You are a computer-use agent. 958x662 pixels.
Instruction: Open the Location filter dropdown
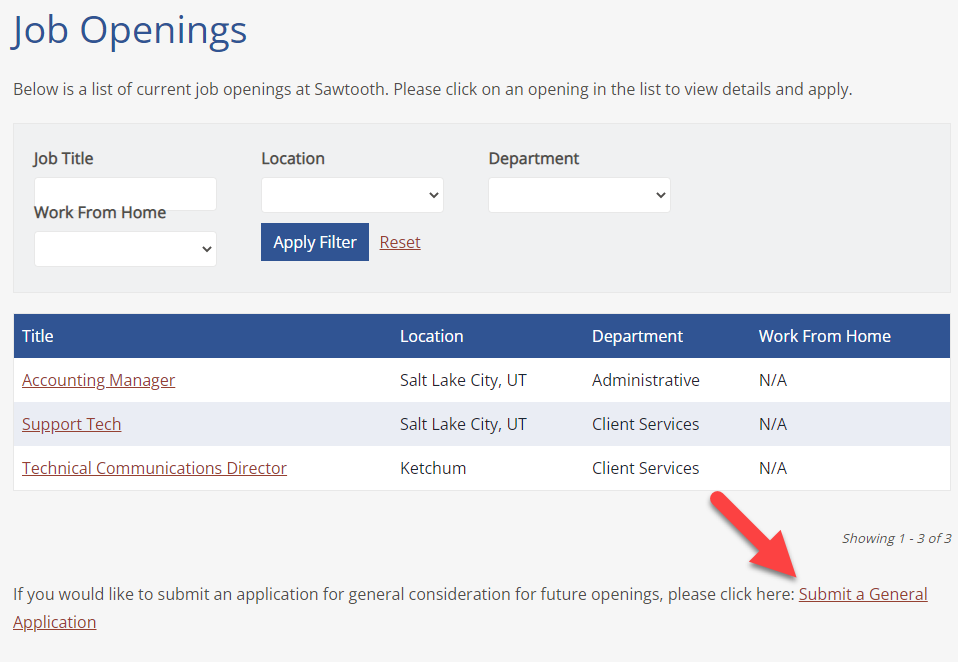click(352, 195)
